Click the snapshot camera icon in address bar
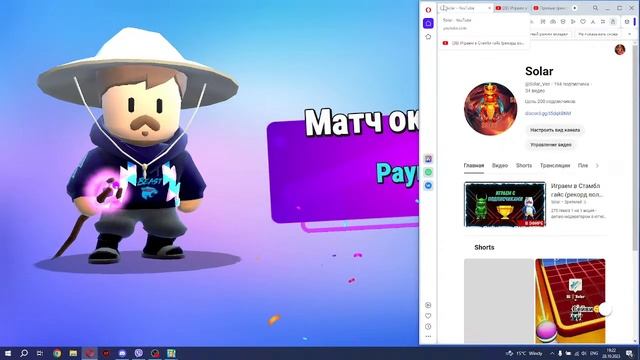The height and width of the screenshot is (360, 640). click(x=553, y=22)
